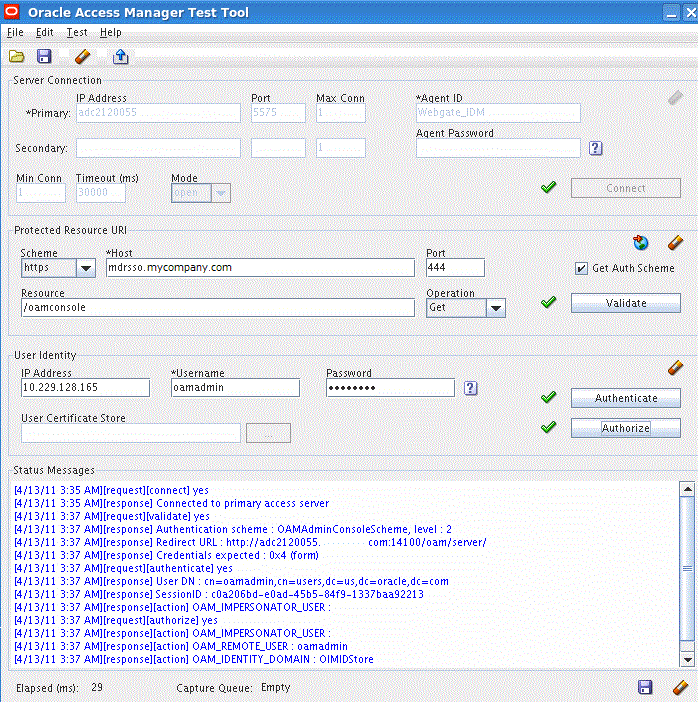Click the Validate button
Image resolution: width=698 pixels, height=702 pixels.
625,303
